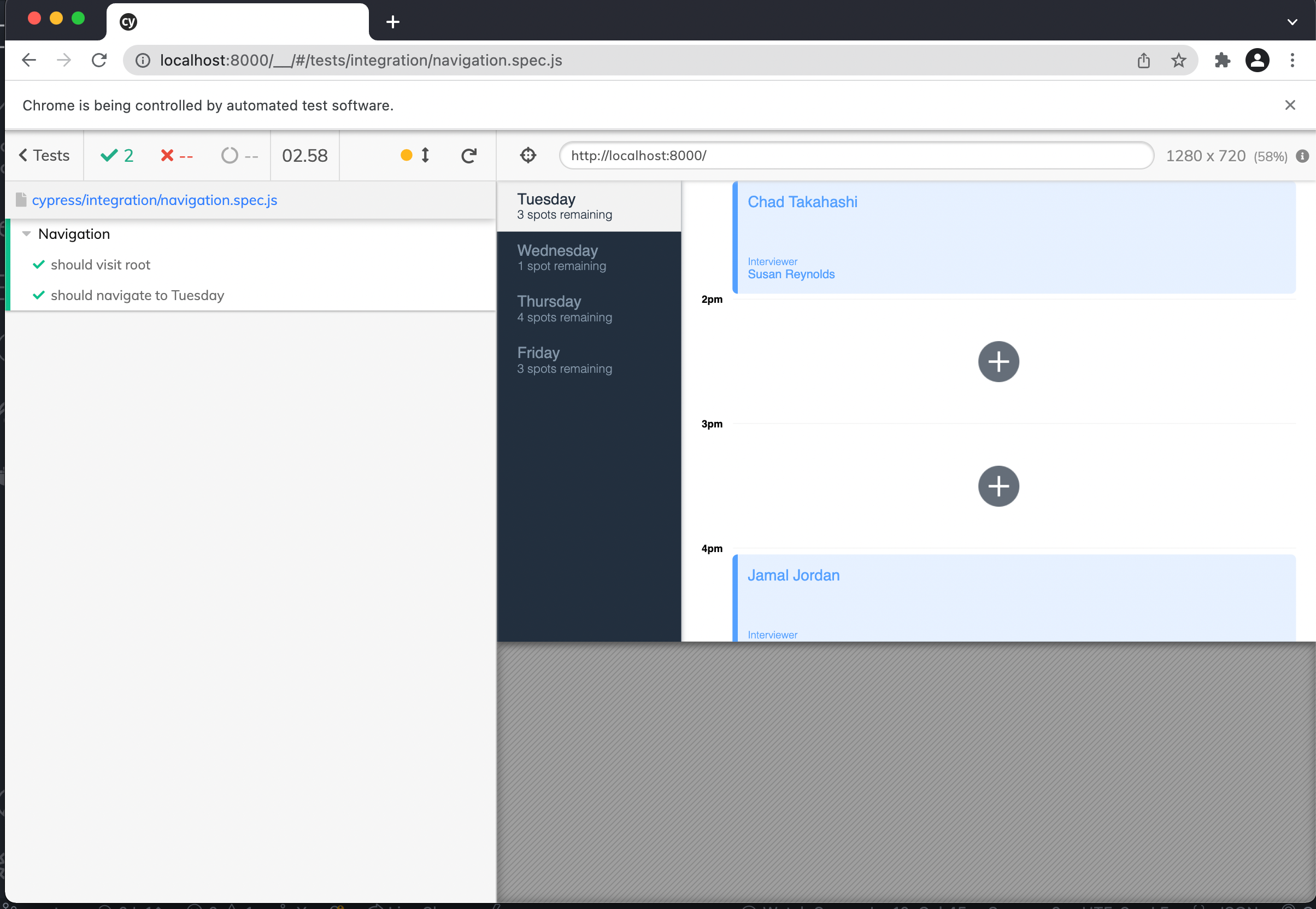Add an appointment with the 2pm plus button
The width and height of the screenshot is (1316, 909).
[998, 361]
